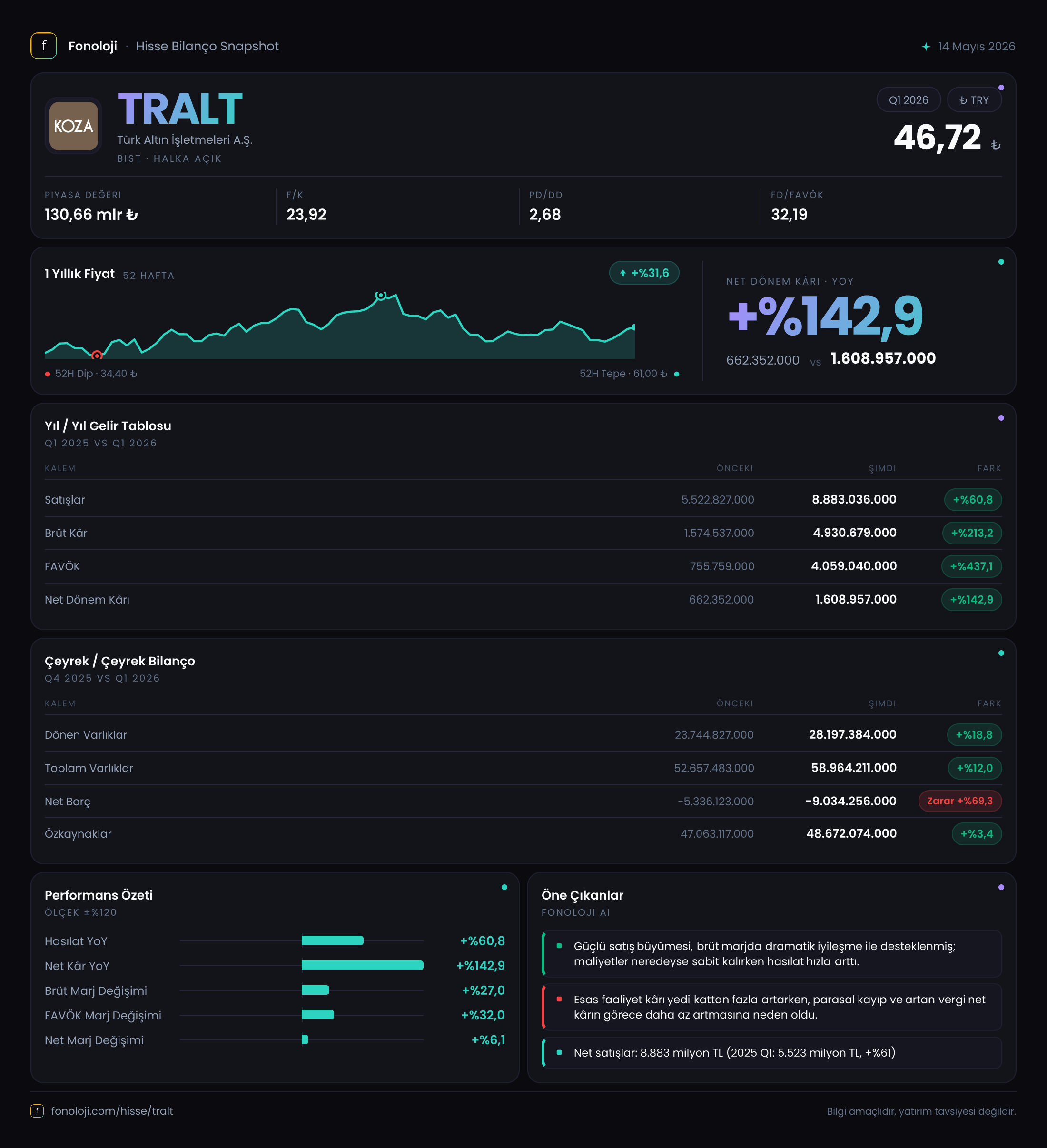Select the red 52-week low marker on the chart

click(x=97, y=356)
